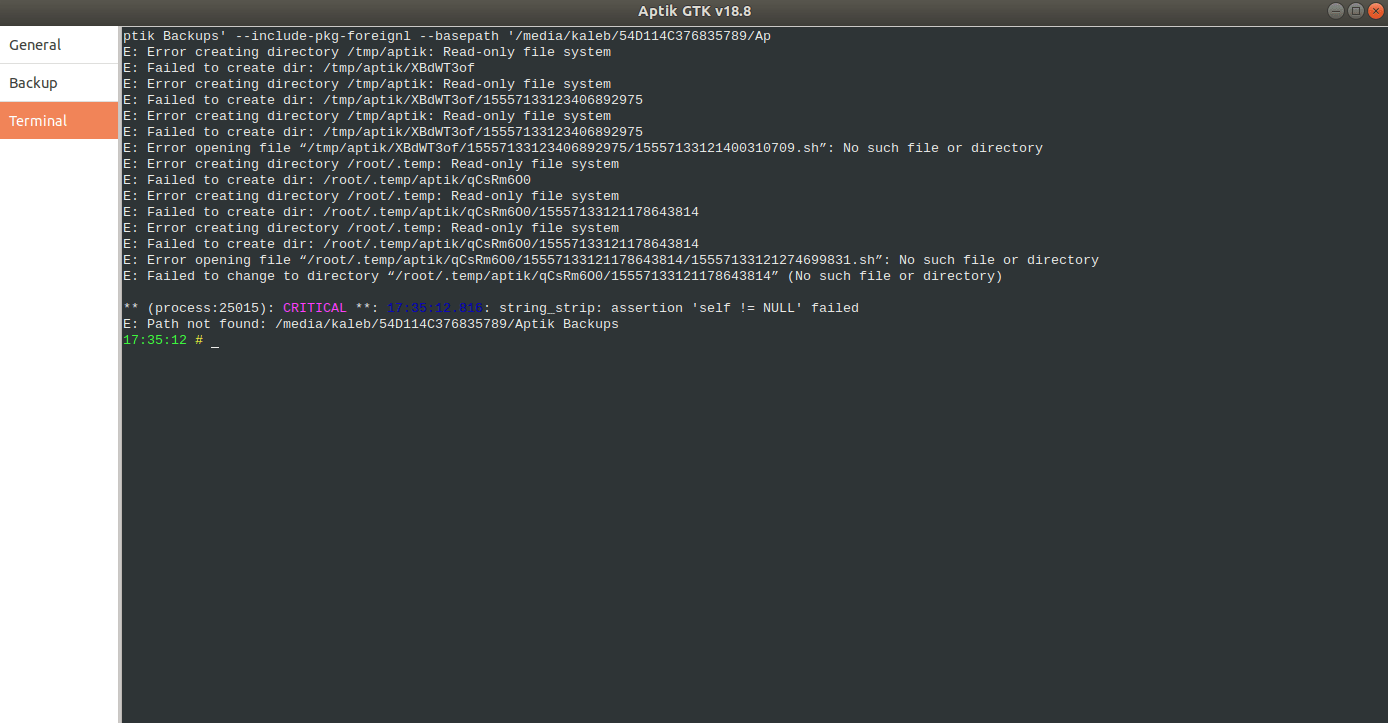Click the string_strip assertion failure line
This screenshot has width=1388, height=723.
(680, 307)
